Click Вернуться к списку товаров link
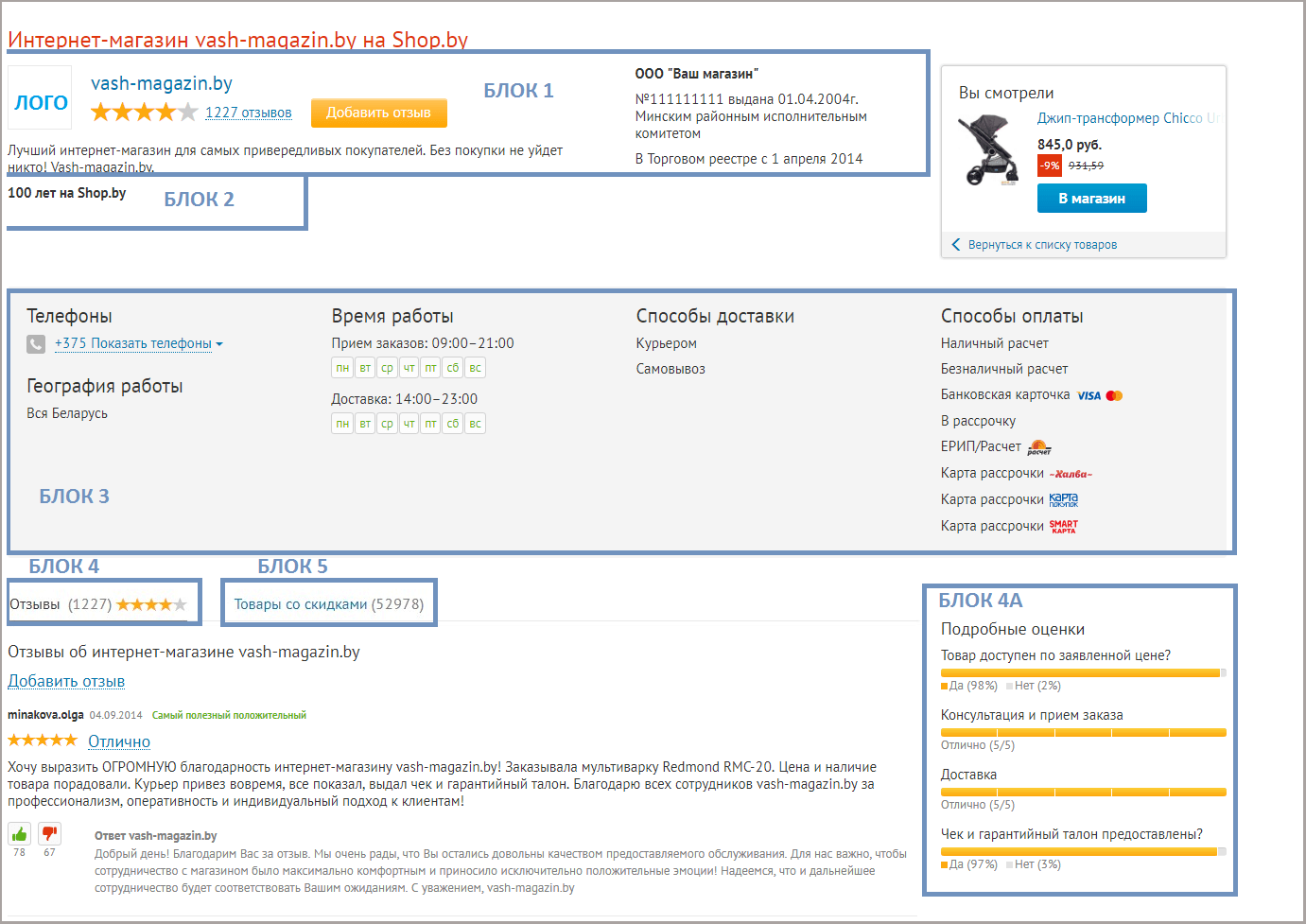The height and width of the screenshot is (924, 1306). (1042, 245)
